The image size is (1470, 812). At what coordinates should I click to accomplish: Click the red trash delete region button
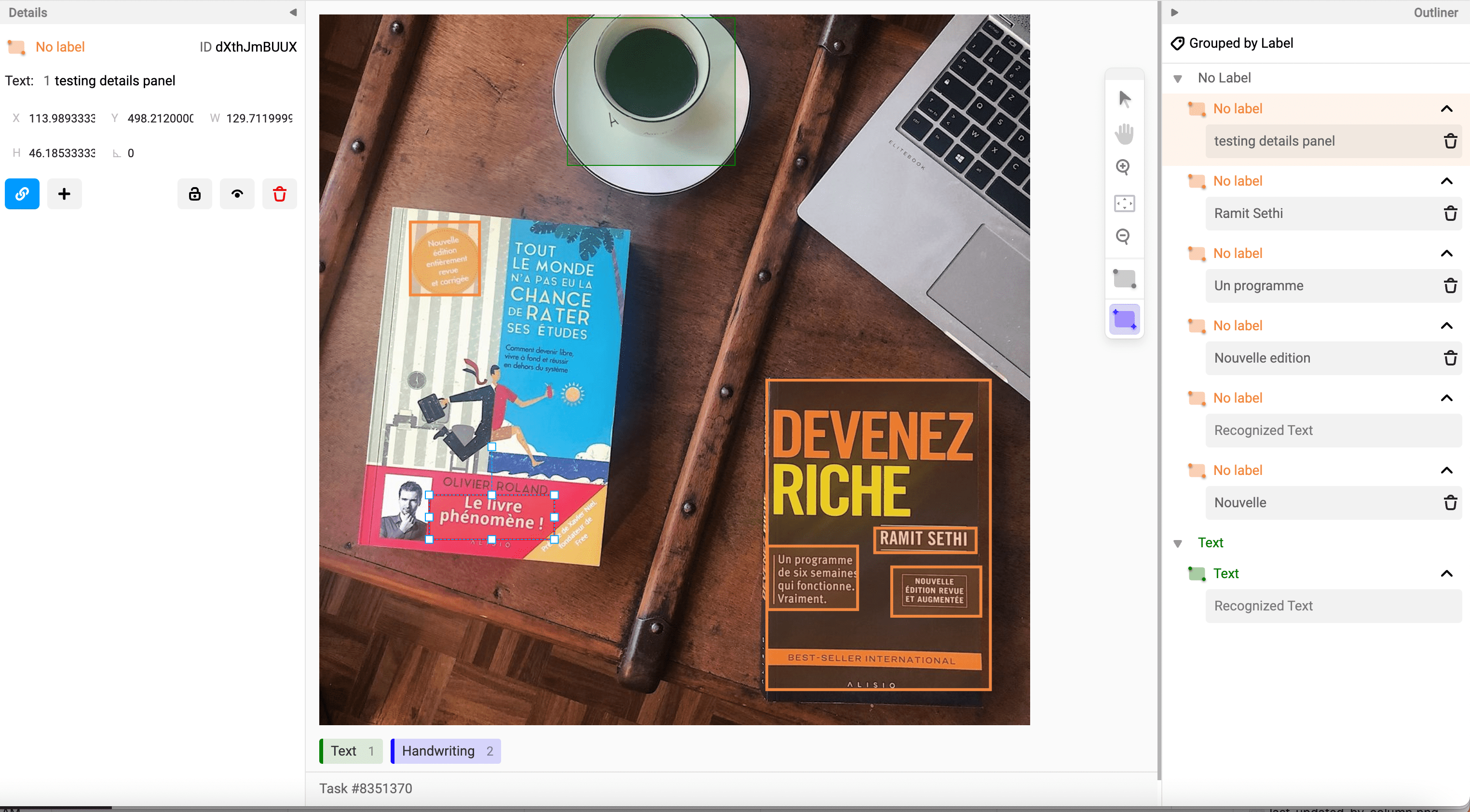(x=280, y=195)
